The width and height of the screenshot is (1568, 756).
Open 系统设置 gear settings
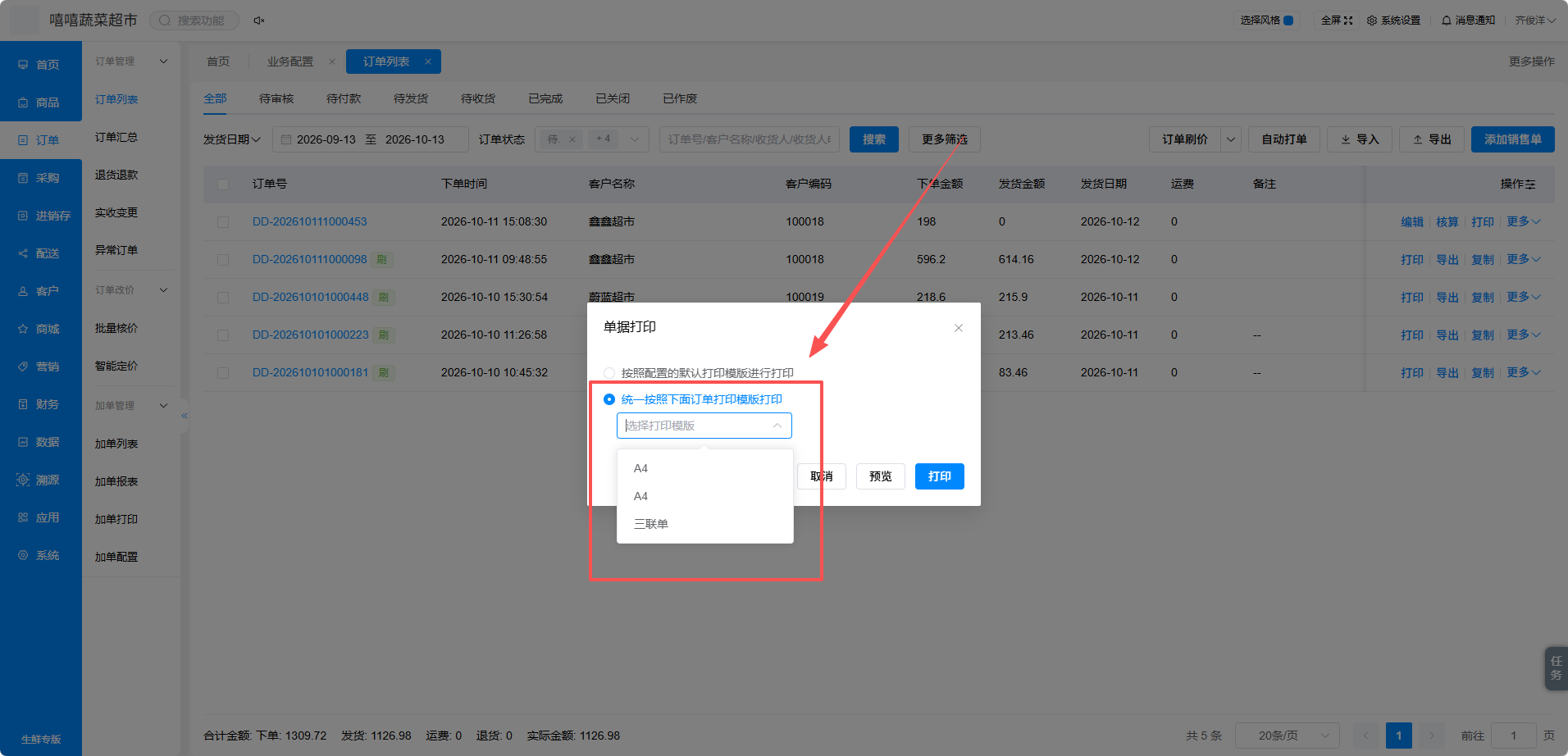pos(1393,20)
